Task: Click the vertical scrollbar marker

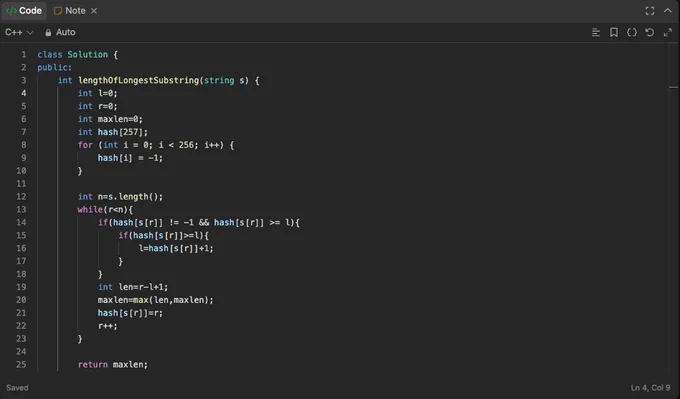Action: point(673,88)
